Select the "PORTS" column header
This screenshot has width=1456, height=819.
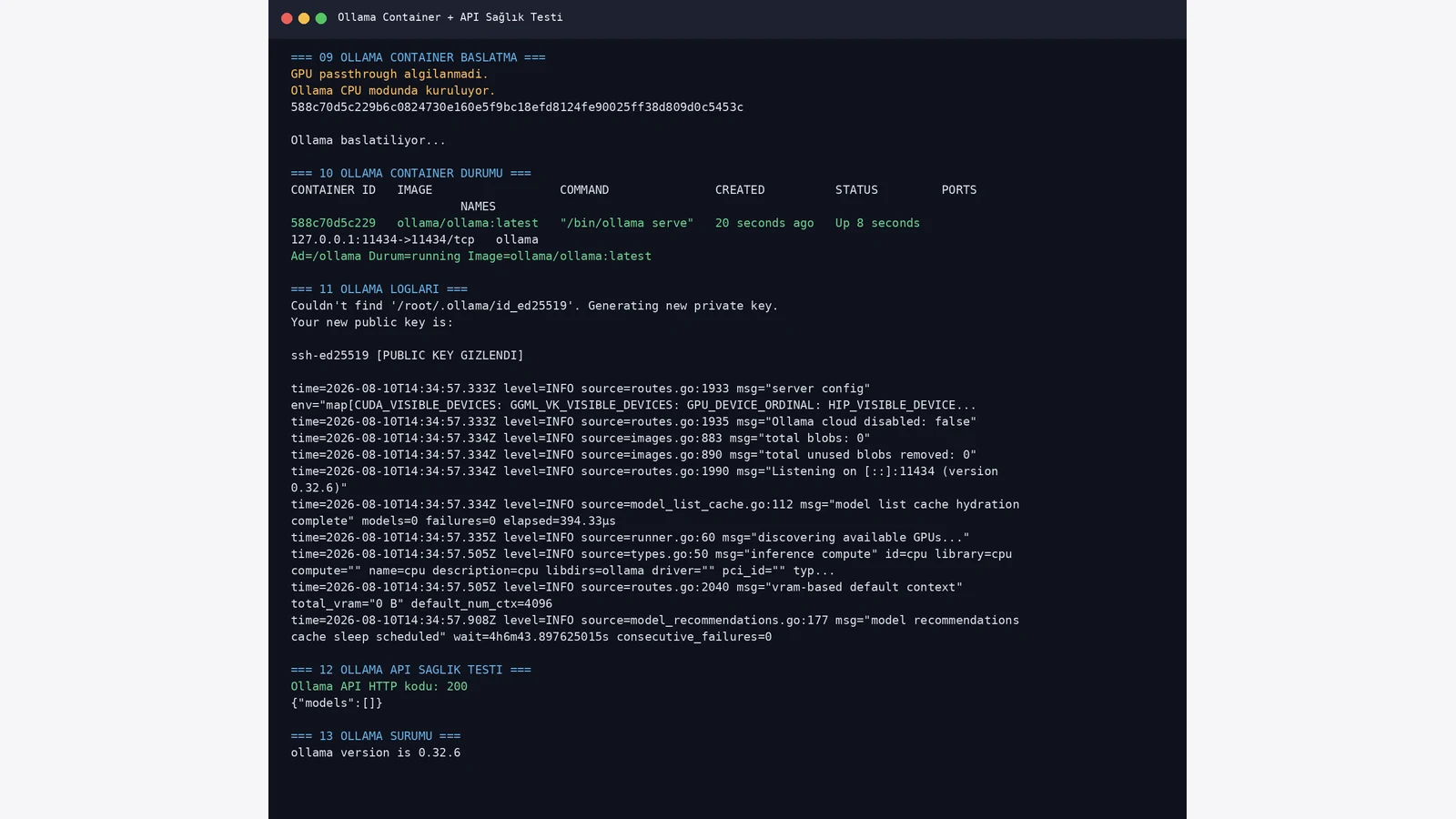pos(959,190)
